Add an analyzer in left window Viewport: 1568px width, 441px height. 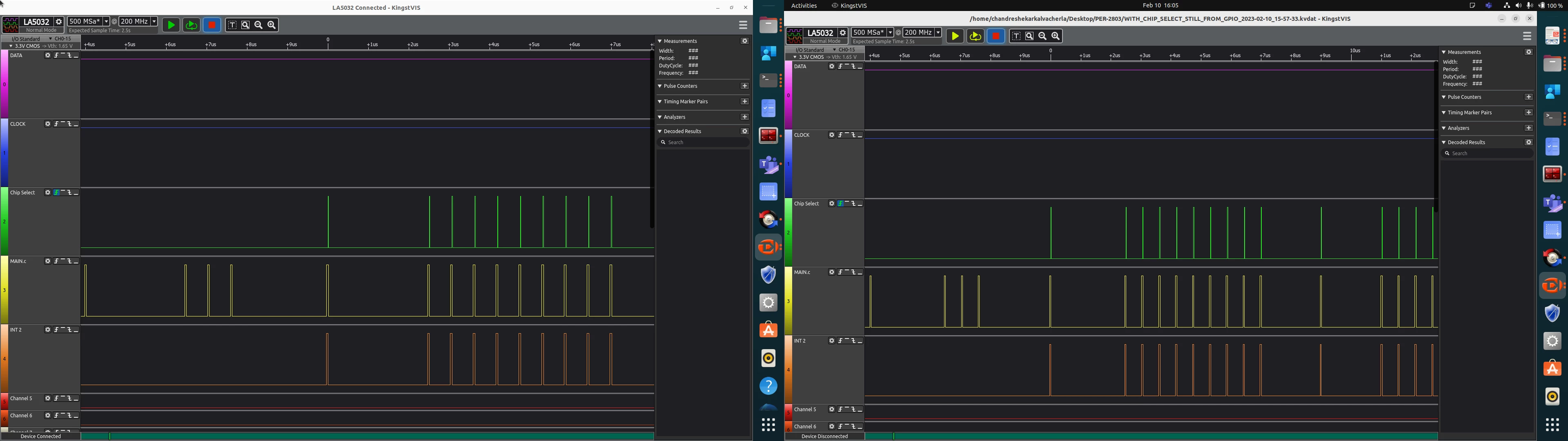[x=744, y=116]
